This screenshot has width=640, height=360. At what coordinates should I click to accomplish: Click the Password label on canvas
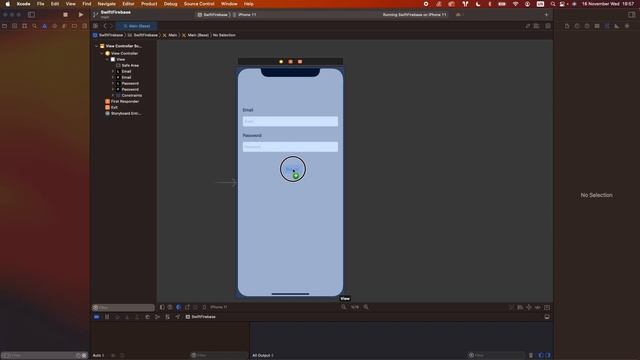click(x=252, y=136)
